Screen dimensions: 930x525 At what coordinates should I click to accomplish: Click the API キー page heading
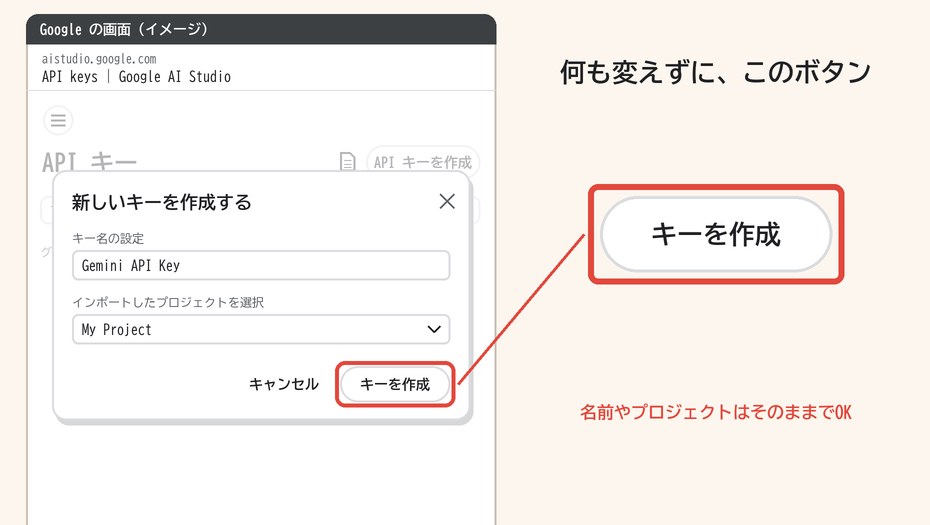(89, 161)
